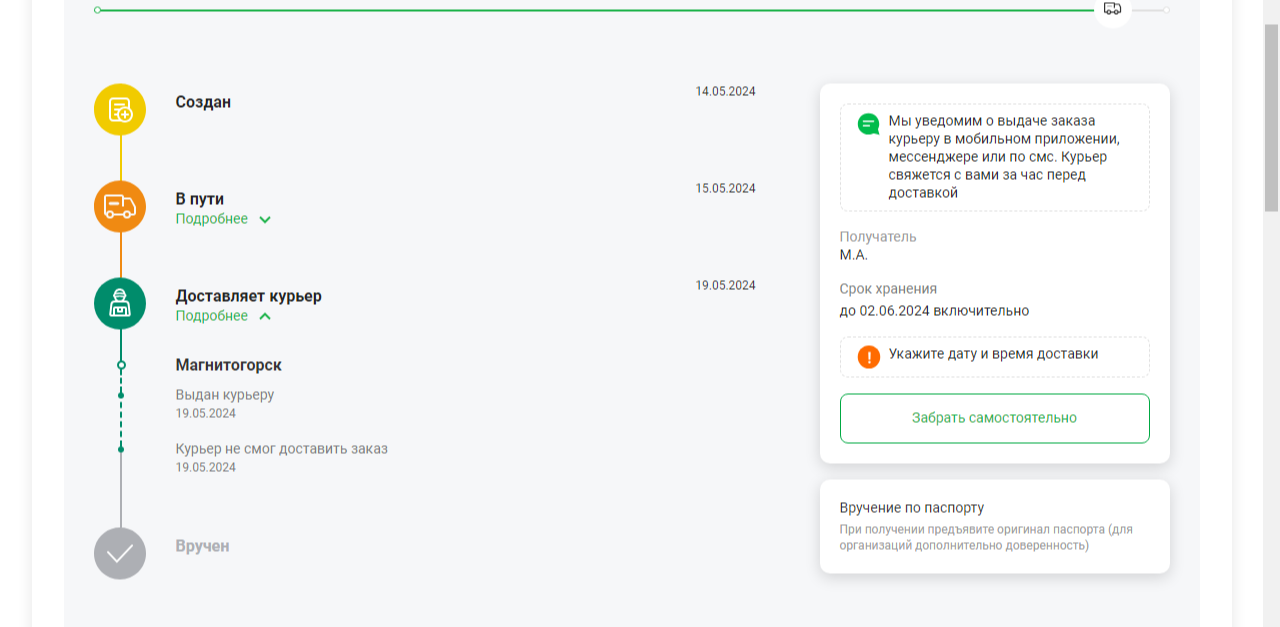Viewport: 1280px width, 627px height.
Task: Collapse Подробнее under Доставляет курьер
Action: click(x=212, y=316)
